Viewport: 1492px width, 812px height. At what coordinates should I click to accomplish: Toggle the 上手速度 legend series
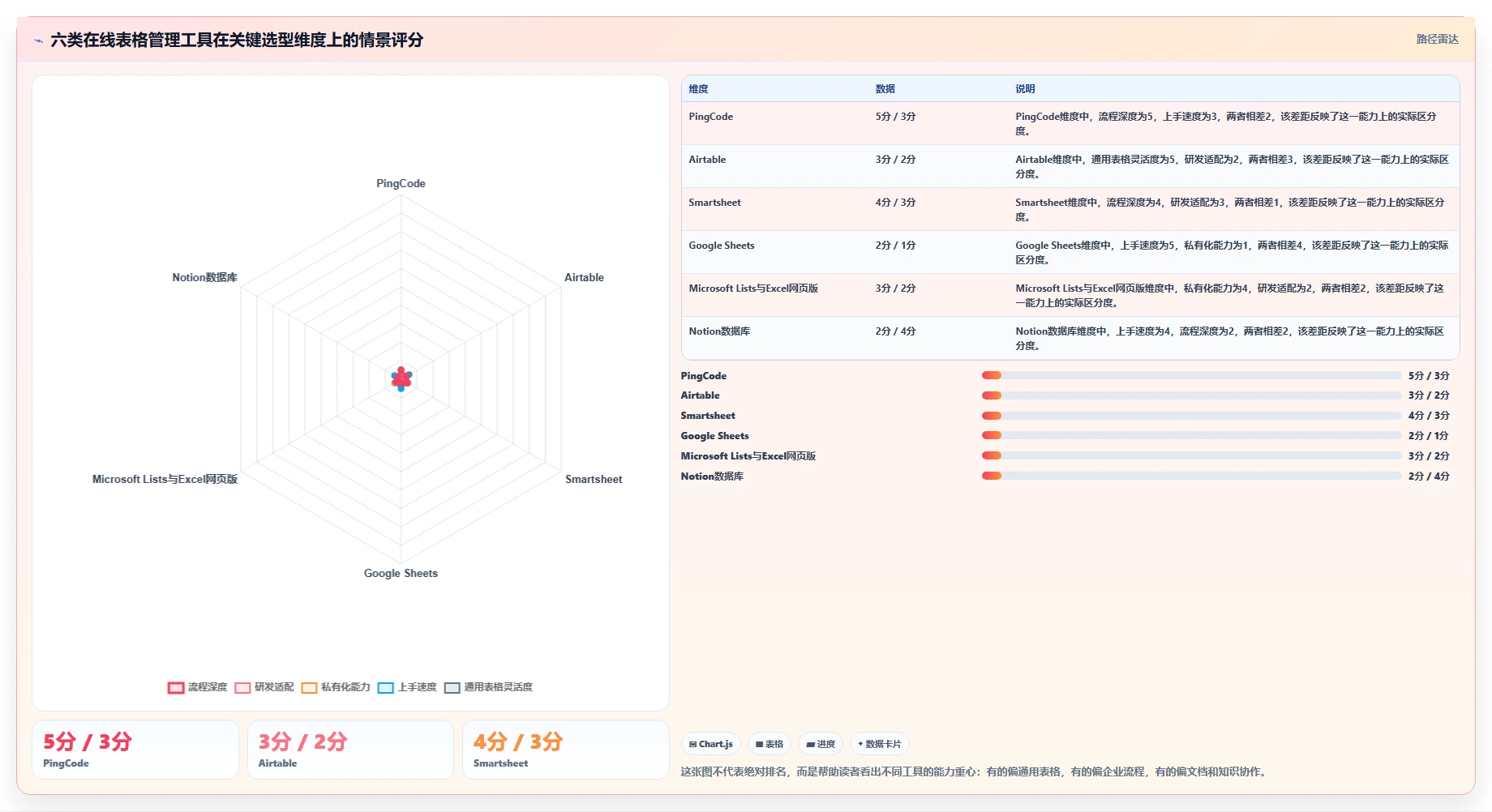point(407,687)
